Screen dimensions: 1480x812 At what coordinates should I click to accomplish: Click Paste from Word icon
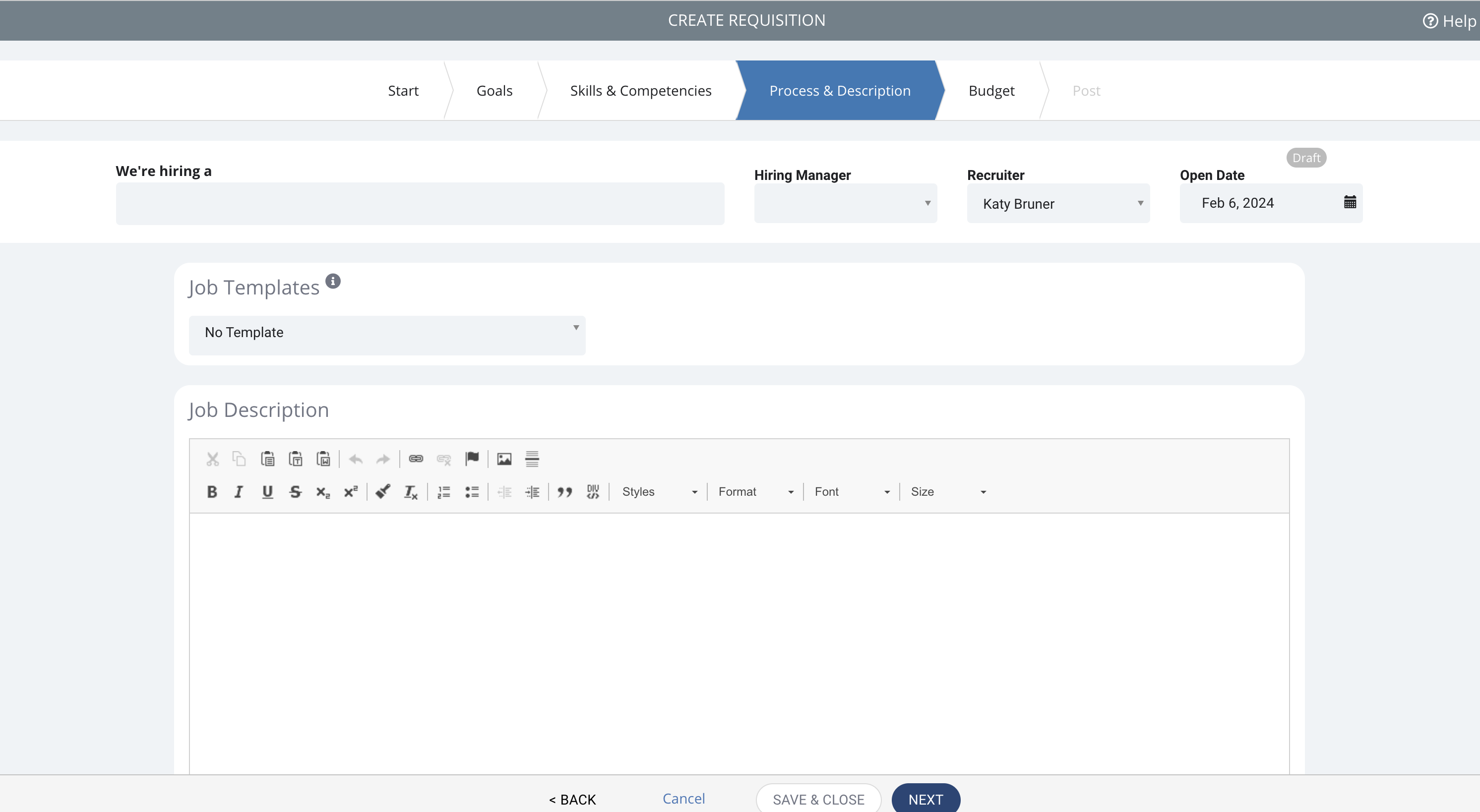[323, 459]
